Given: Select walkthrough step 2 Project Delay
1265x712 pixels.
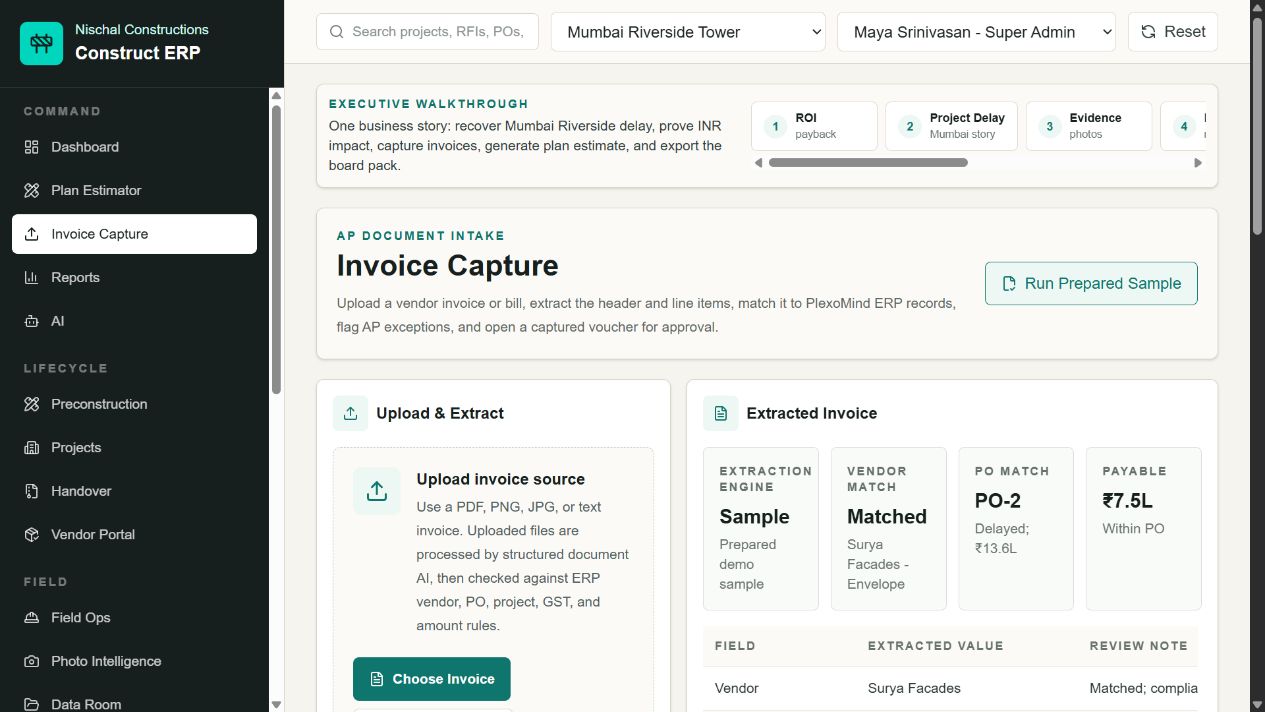Looking at the screenshot, I should click(952, 126).
